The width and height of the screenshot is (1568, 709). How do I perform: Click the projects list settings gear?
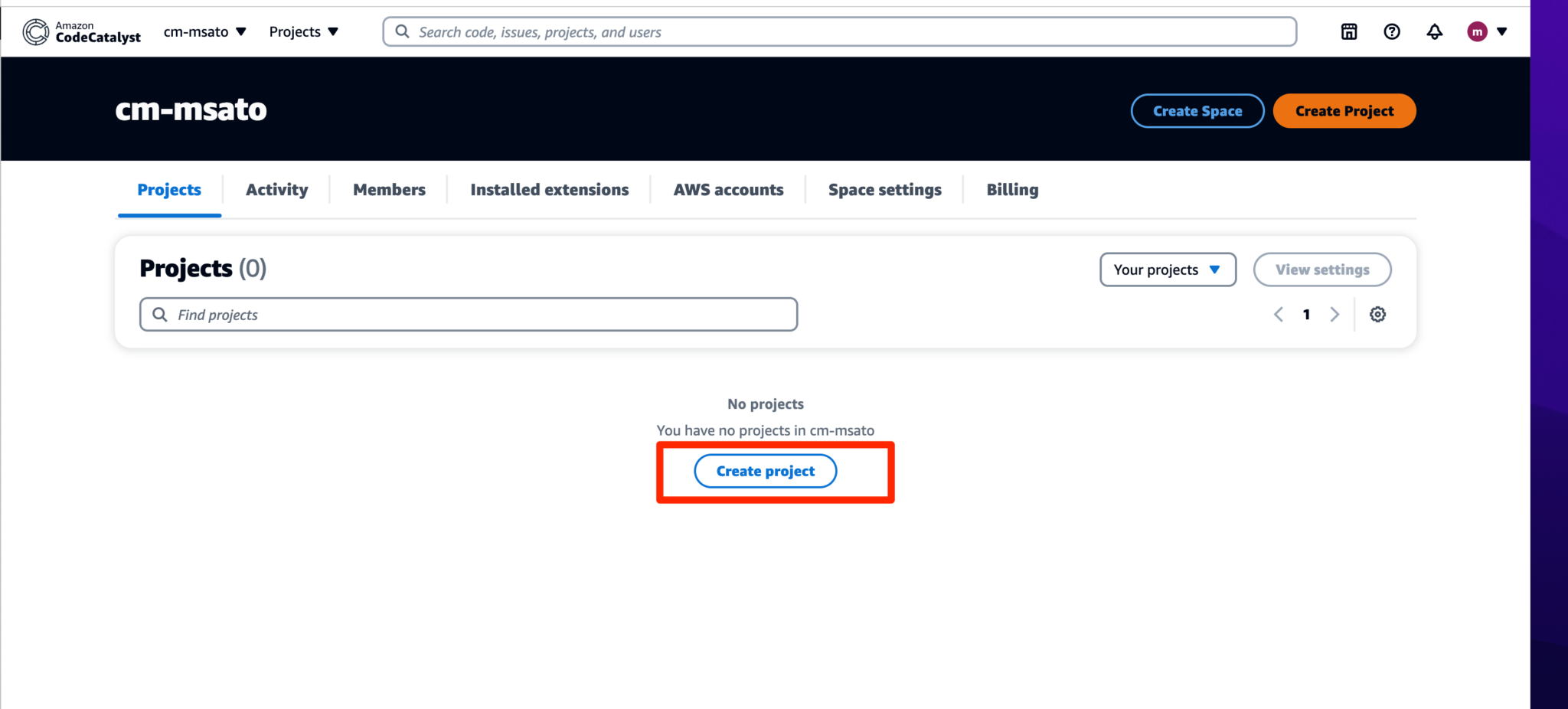pos(1377,314)
